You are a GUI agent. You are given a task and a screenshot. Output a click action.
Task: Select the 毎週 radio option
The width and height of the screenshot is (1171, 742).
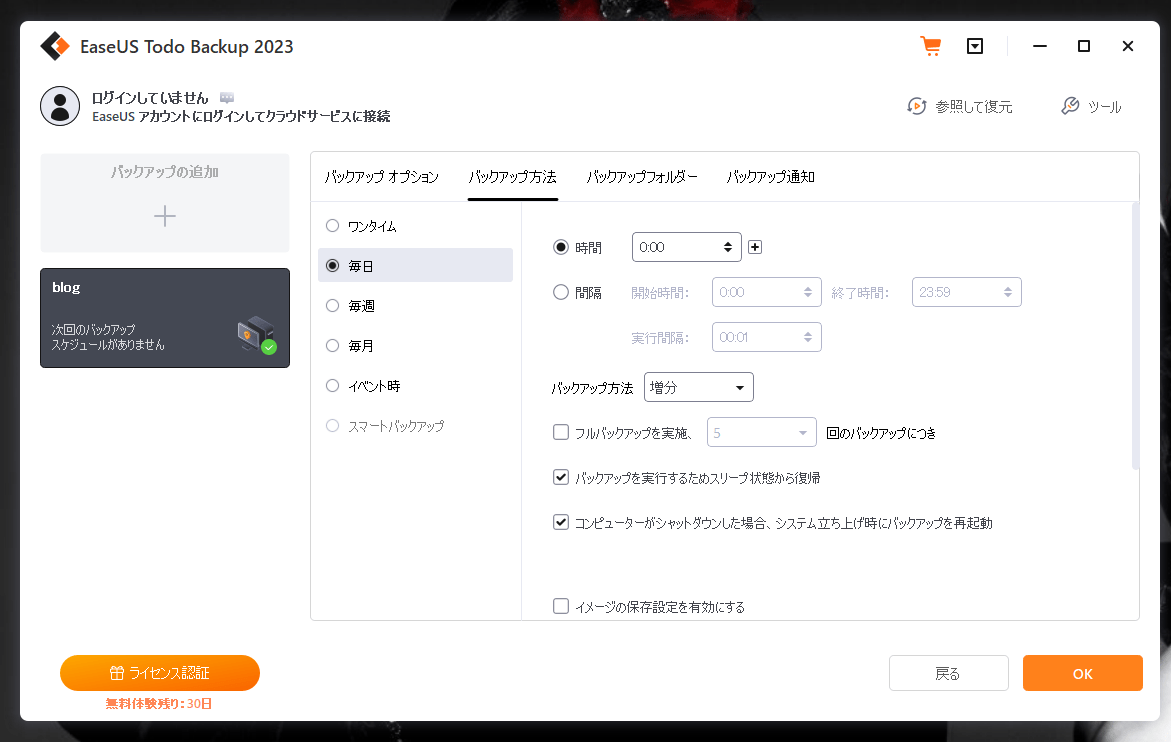pos(333,306)
